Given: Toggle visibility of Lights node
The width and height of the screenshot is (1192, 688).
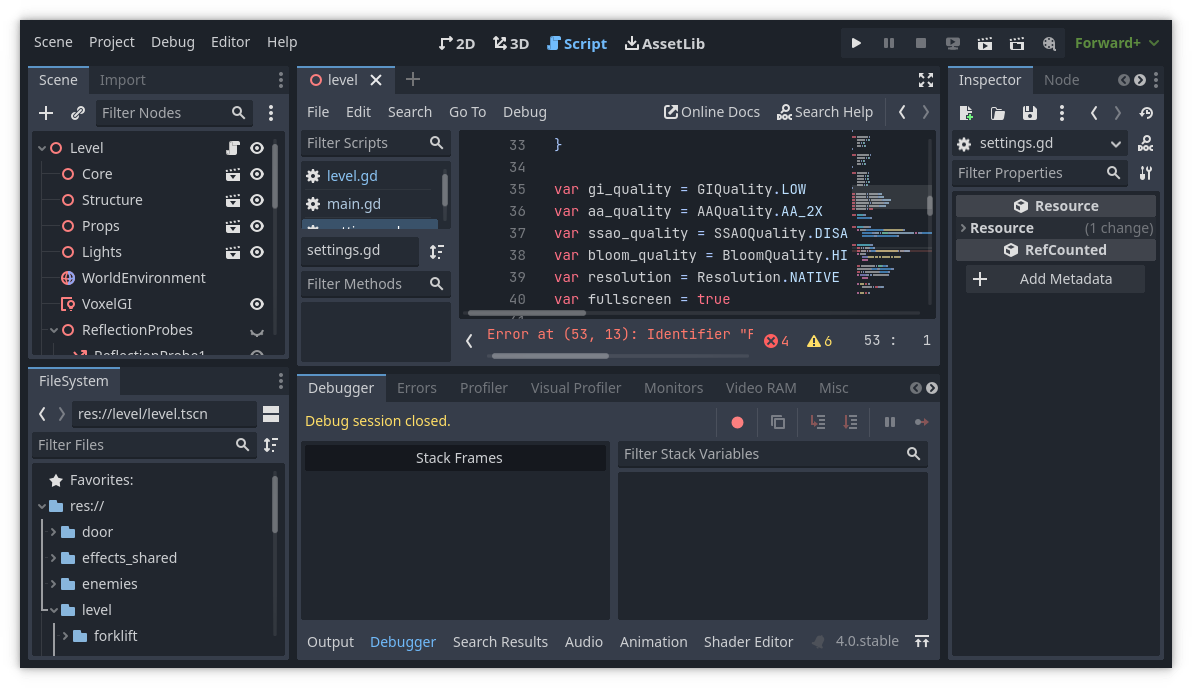Looking at the screenshot, I should tap(257, 252).
